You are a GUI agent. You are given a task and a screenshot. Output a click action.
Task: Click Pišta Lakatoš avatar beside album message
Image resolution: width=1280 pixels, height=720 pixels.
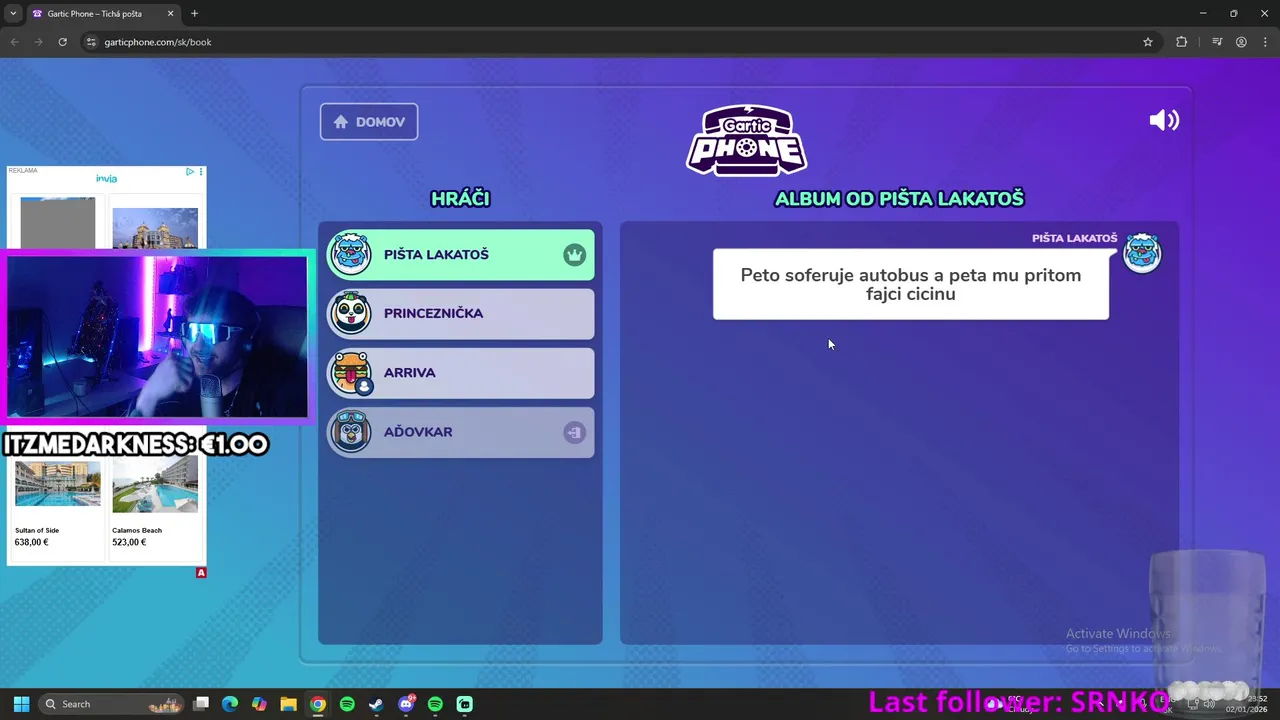click(x=1142, y=253)
